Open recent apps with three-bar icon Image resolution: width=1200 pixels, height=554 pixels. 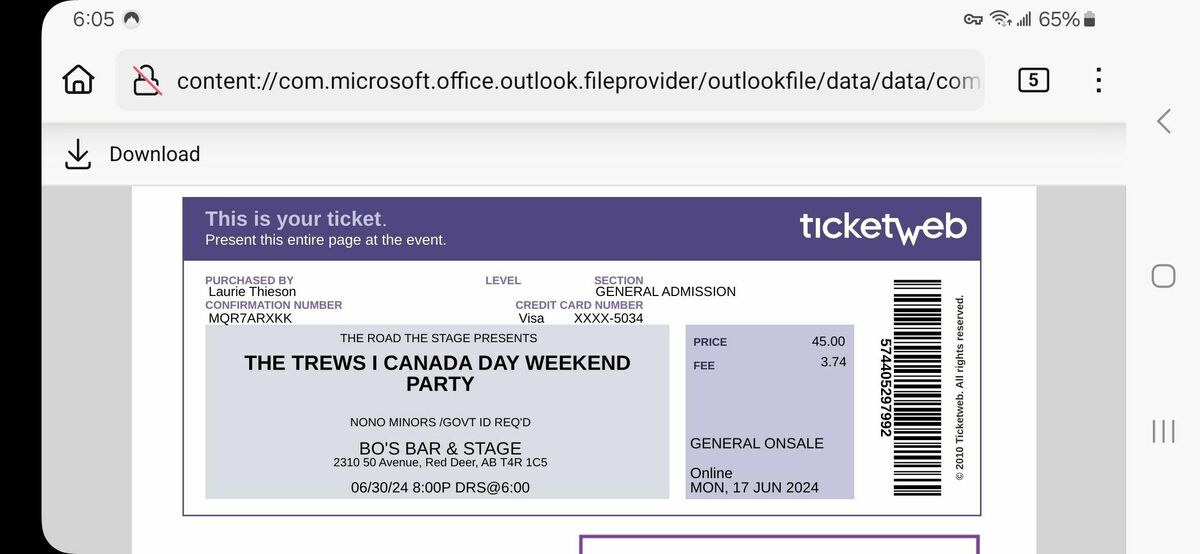(1163, 431)
